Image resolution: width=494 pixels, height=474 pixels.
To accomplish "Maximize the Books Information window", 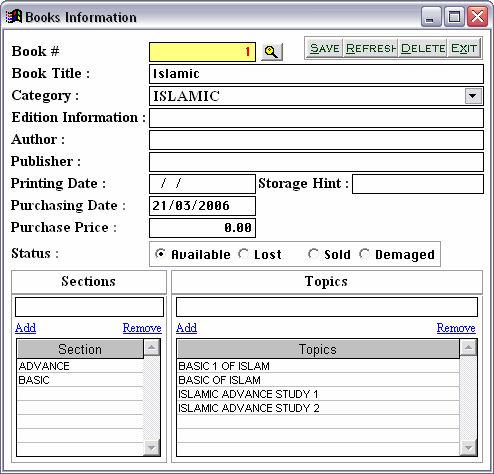I will (454, 17).
